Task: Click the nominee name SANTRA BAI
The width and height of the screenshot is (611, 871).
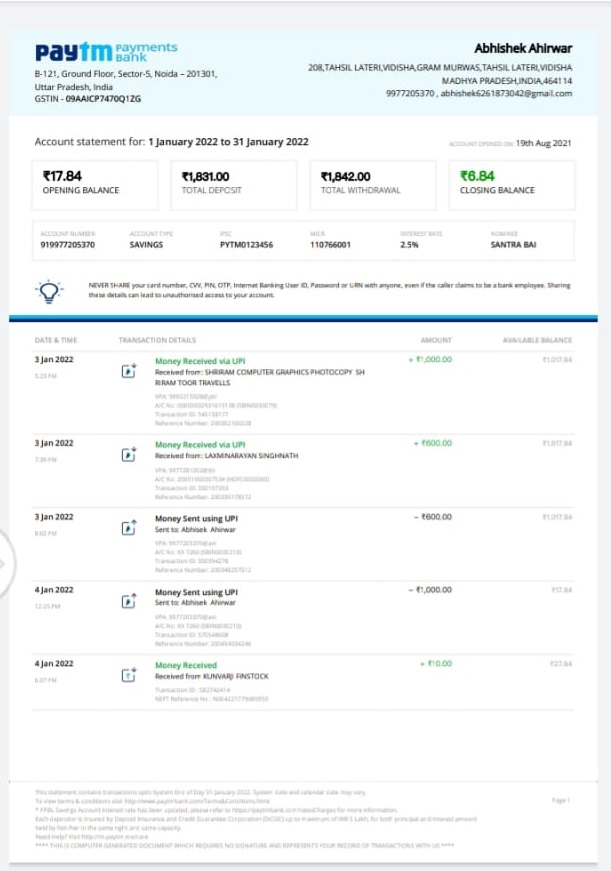Action: (513, 244)
